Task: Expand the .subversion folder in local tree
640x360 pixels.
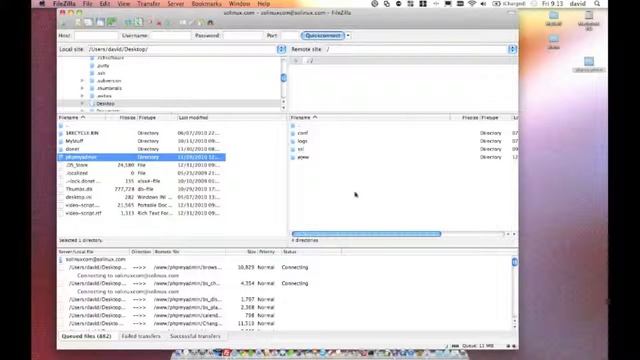Action: click(82, 81)
